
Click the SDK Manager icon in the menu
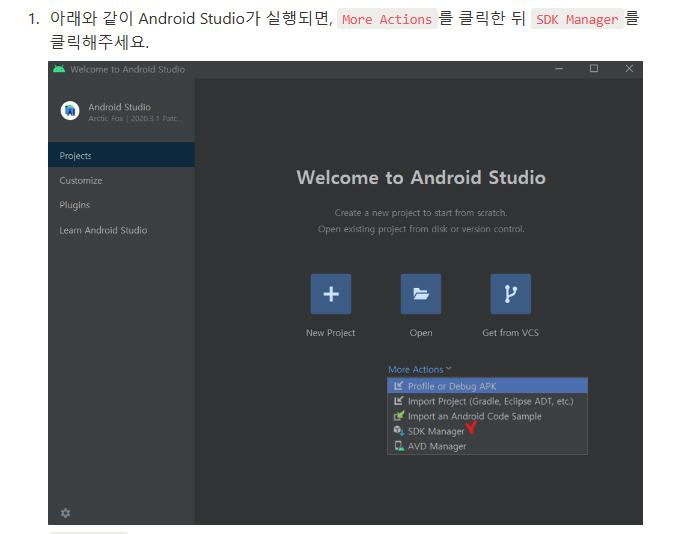click(399, 431)
